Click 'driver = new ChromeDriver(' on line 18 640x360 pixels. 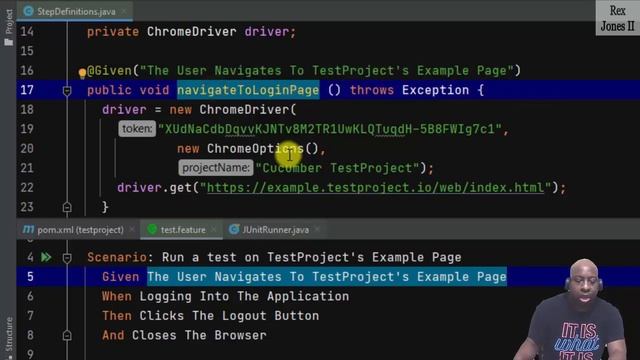pyautogui.click(x=199, y=110)
